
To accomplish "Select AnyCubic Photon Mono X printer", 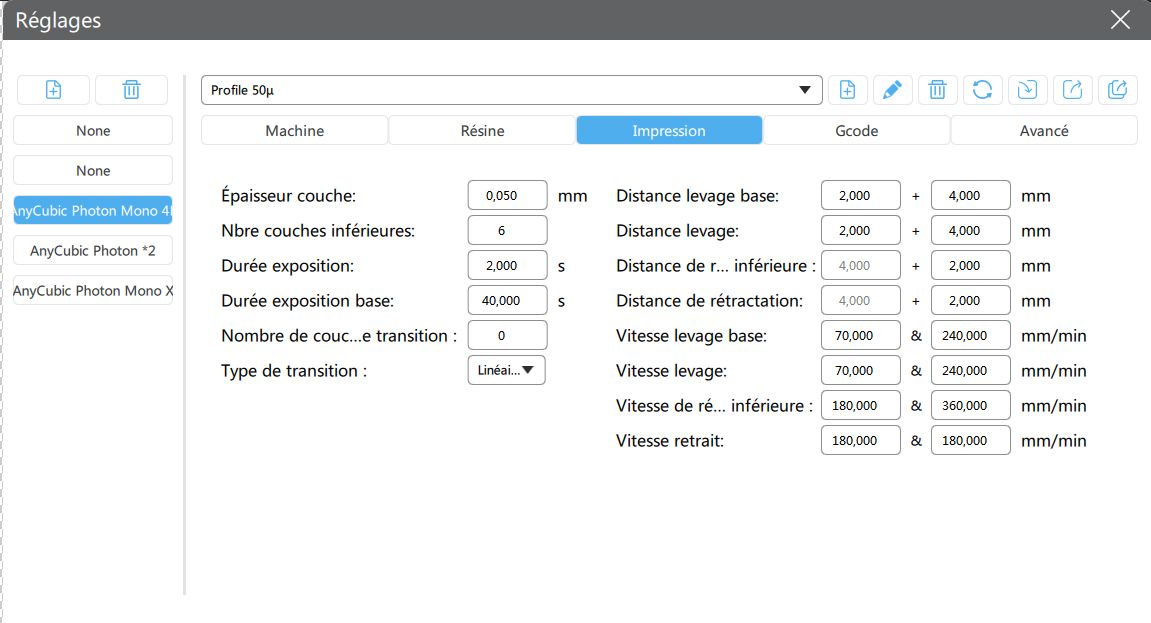I will (93, 291).
